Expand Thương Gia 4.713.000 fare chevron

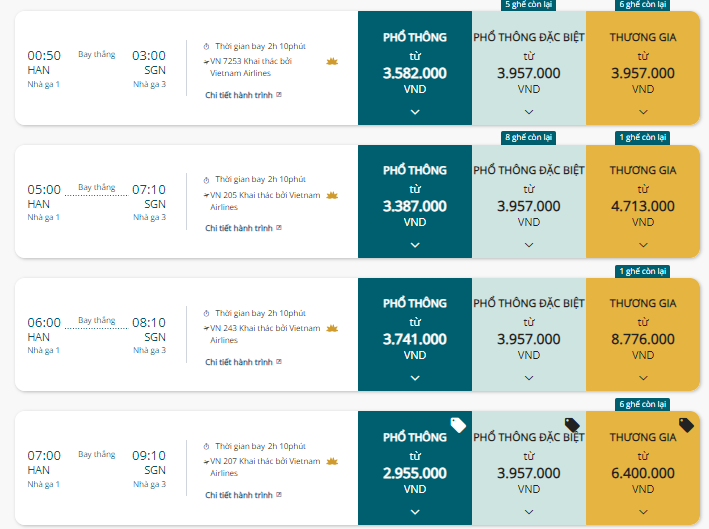pos(643,245)
